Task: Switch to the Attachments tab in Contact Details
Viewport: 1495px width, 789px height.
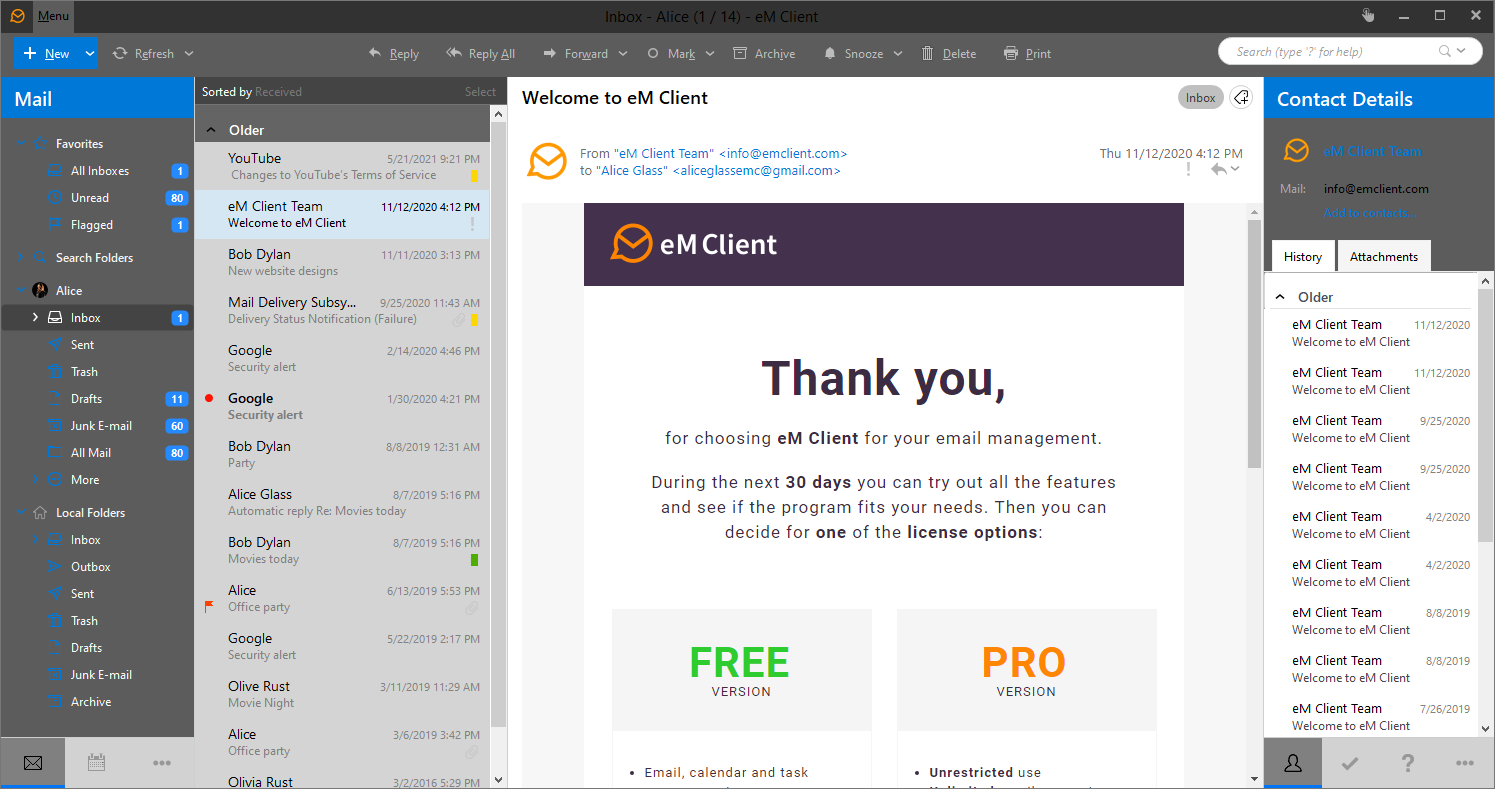Action: tap(1384, 255)
